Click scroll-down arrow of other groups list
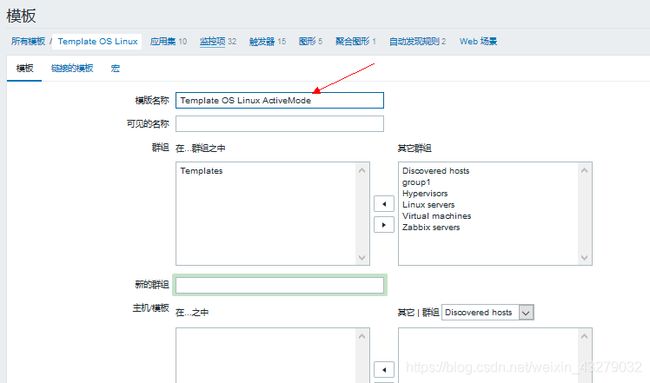650x383 pixels. pyautogui.click(x=585, y=258)
